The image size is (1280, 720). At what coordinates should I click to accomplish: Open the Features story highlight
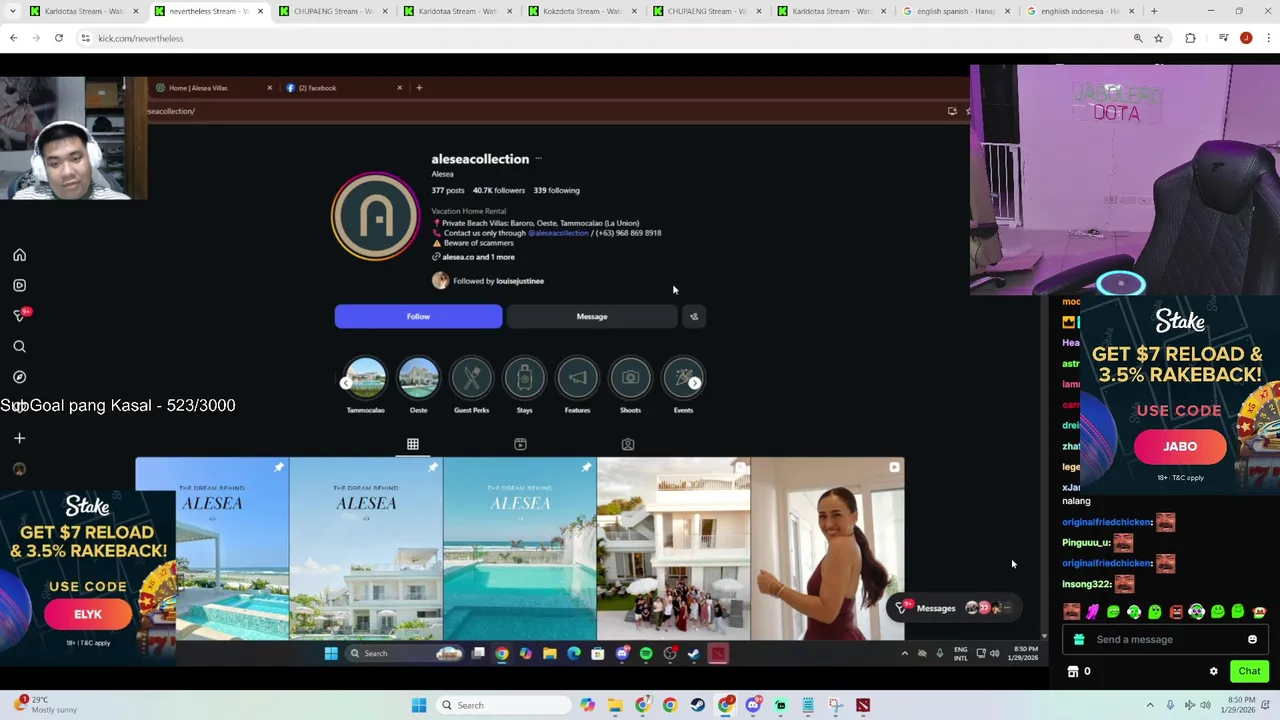click(x=577, y=378)
